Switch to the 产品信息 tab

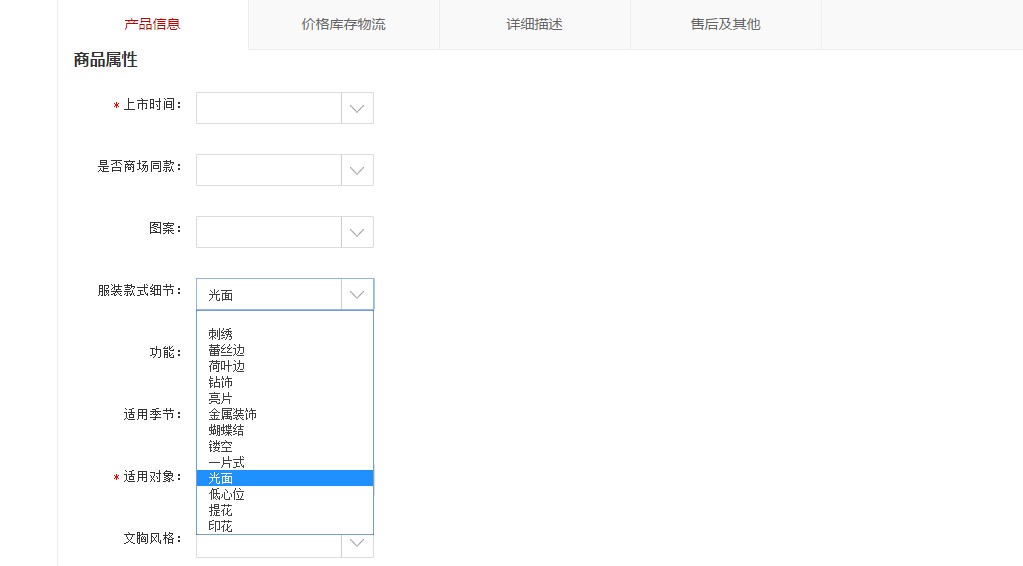(x=153, y=24)
